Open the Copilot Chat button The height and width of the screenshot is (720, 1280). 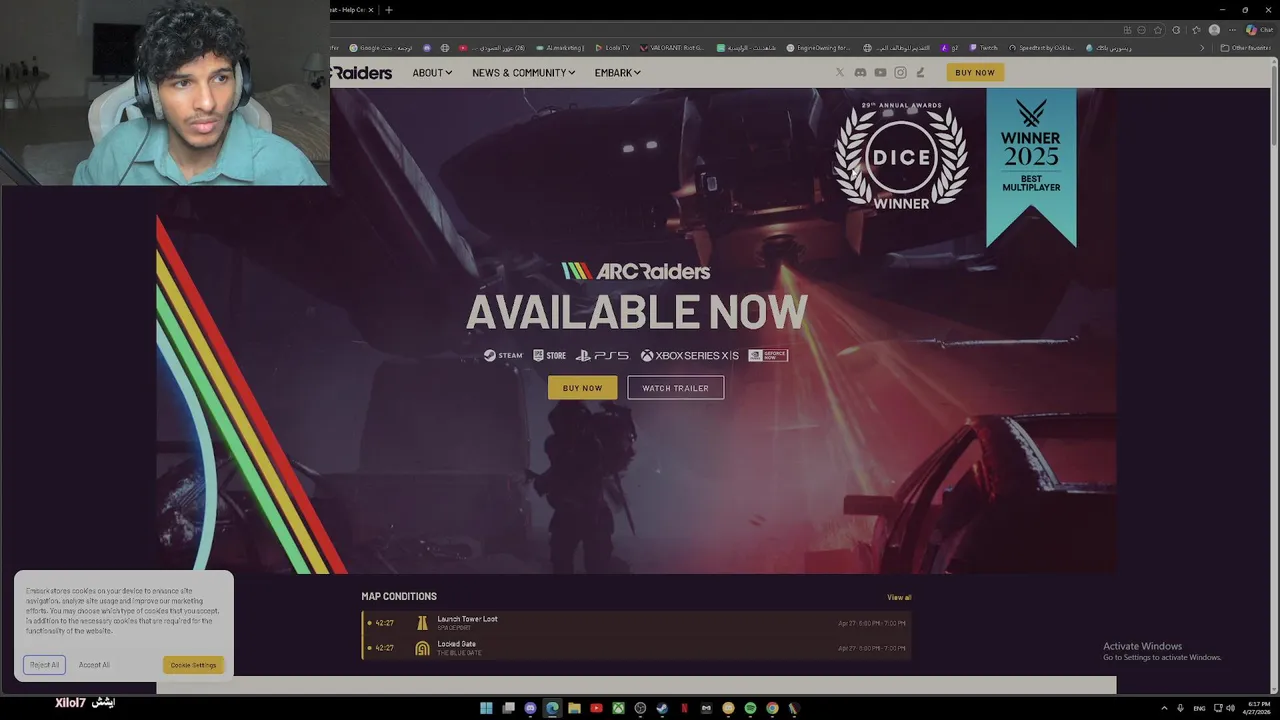(1259, 30)
